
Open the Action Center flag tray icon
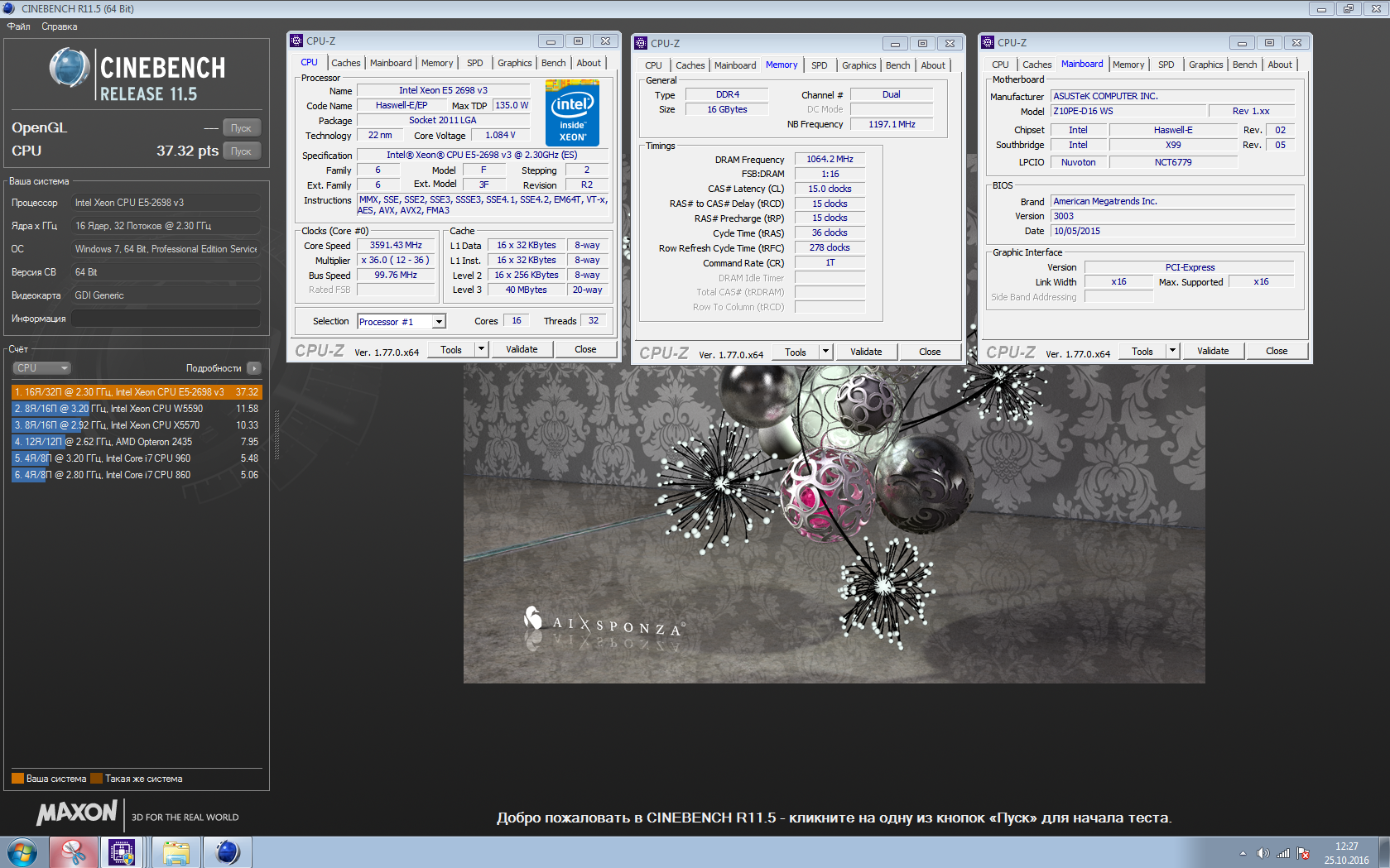1303,853
